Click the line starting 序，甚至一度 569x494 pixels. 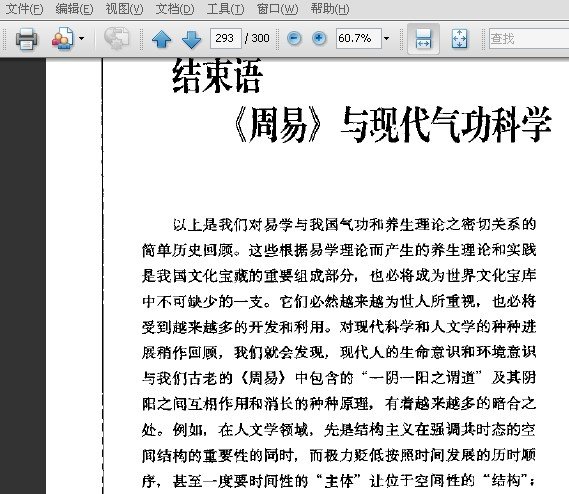[x=339, y=481]
